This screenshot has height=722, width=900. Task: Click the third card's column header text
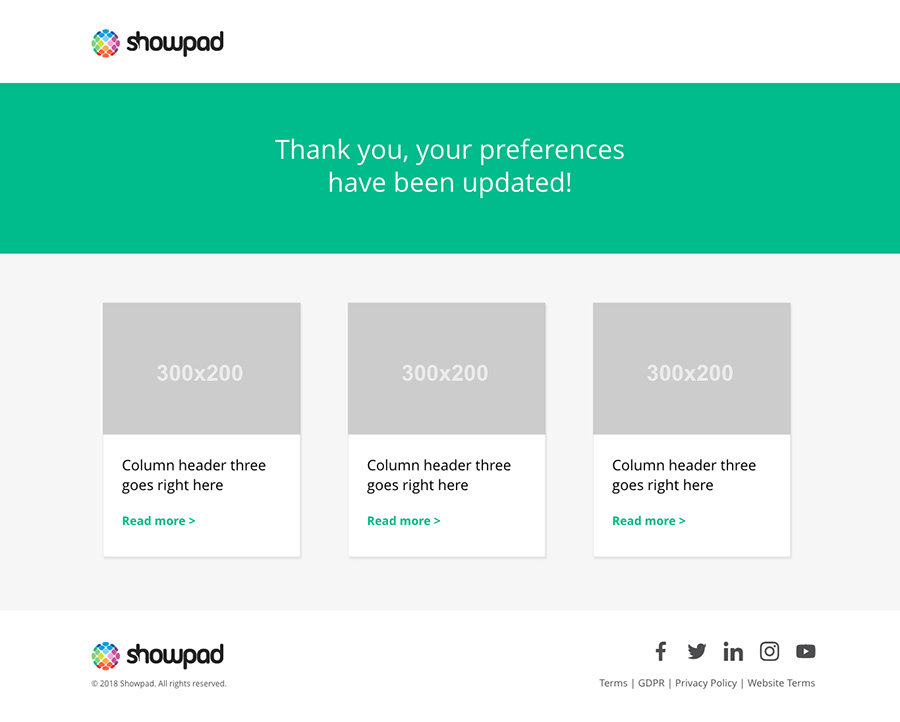pos(684,475)
